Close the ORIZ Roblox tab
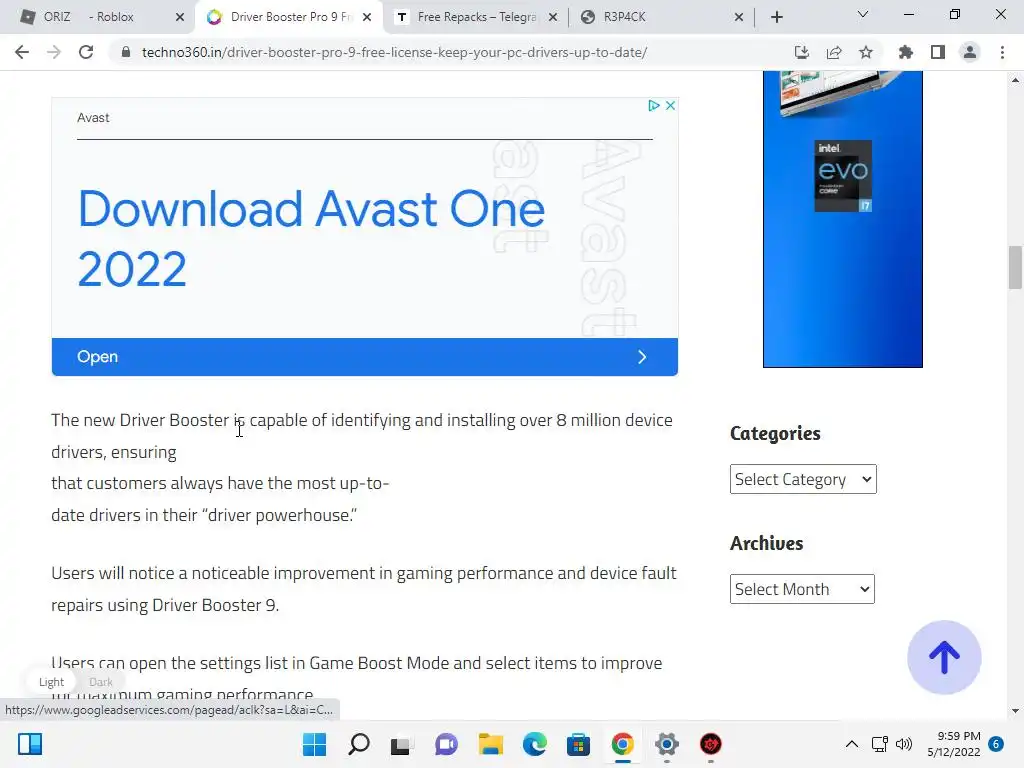1024x768 pixels. pyautogui.click(x=180, y=17)
